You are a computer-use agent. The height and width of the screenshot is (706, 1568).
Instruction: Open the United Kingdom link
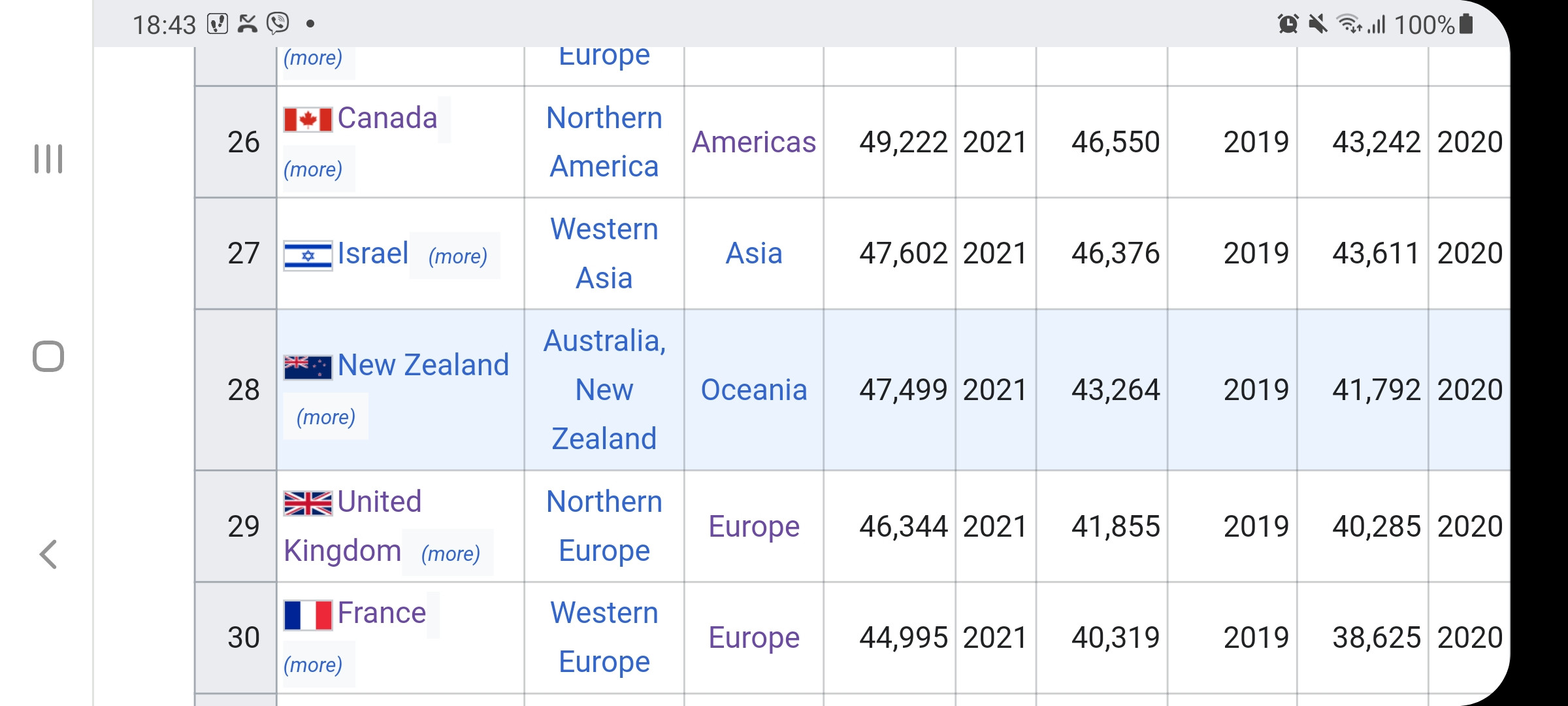[x=353, y=526]
